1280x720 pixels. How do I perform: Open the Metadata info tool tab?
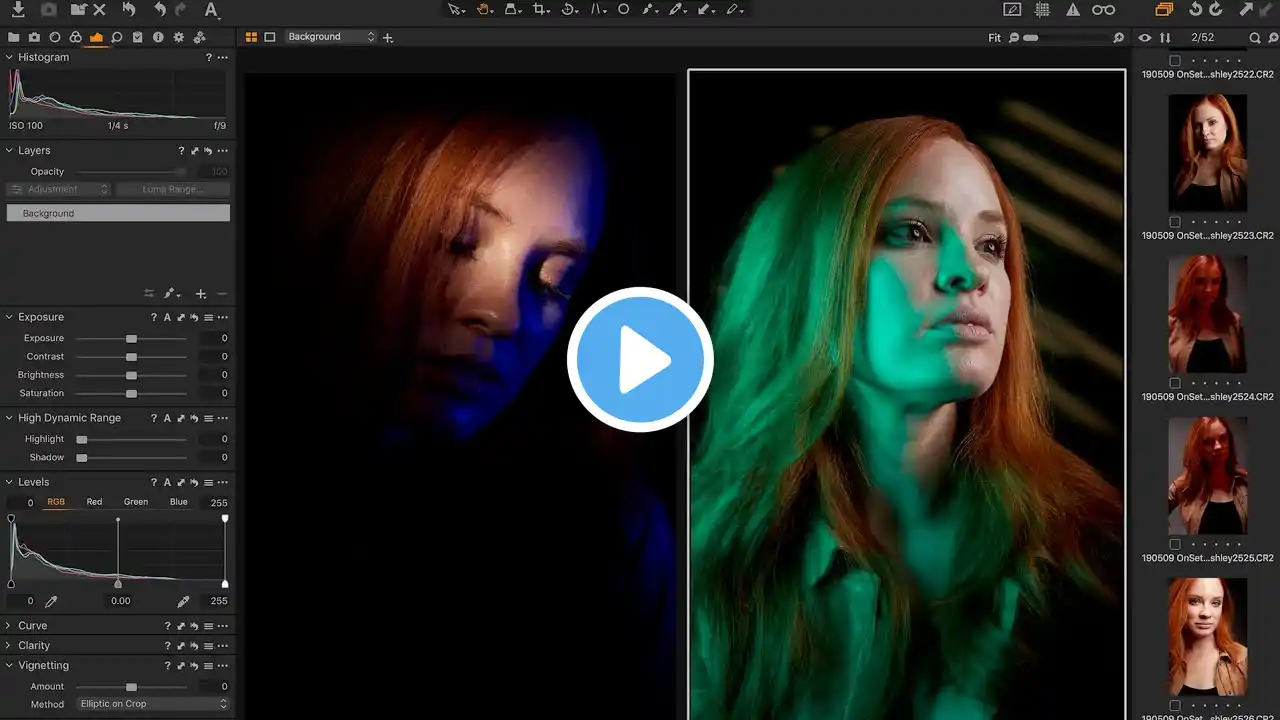click(x=158, y=37)
